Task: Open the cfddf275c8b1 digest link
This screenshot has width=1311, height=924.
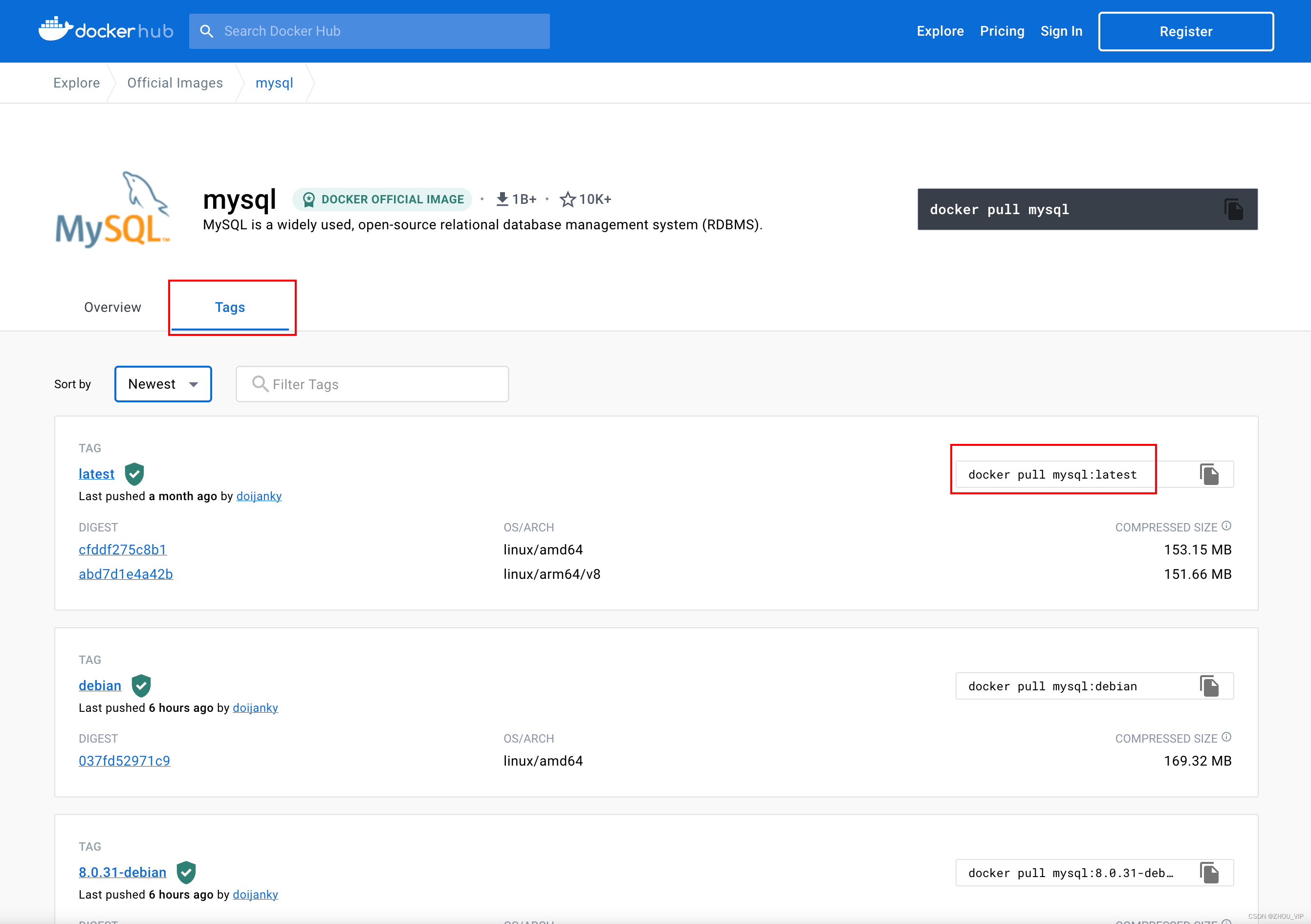Action: 122,550
